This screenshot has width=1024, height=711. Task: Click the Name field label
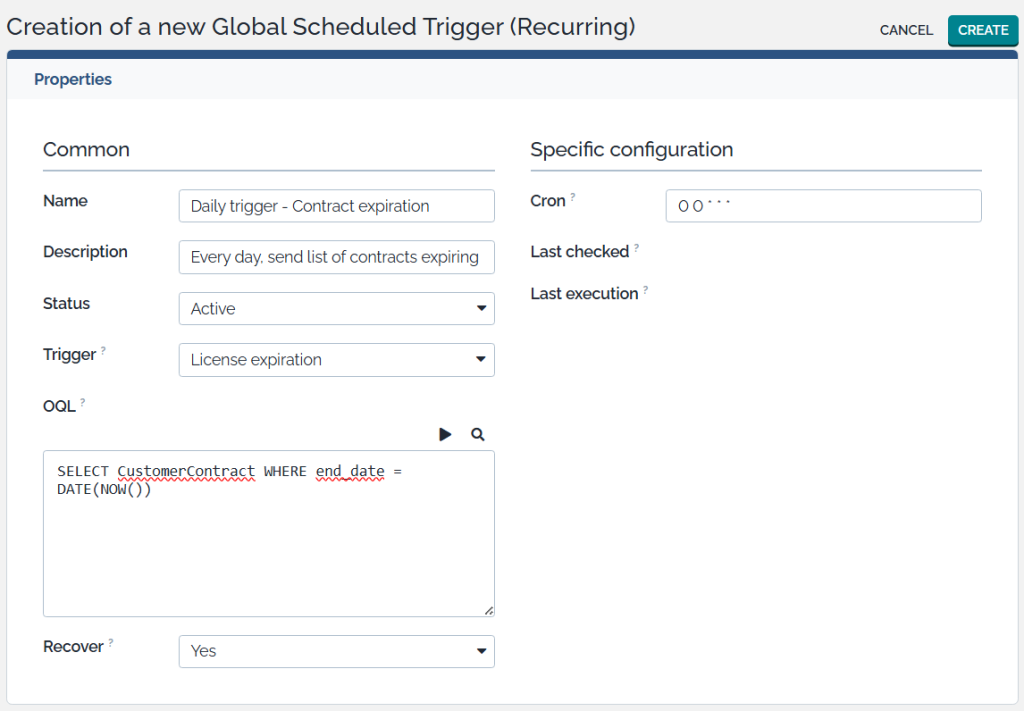pyautogui.click(x=65, y=201)
